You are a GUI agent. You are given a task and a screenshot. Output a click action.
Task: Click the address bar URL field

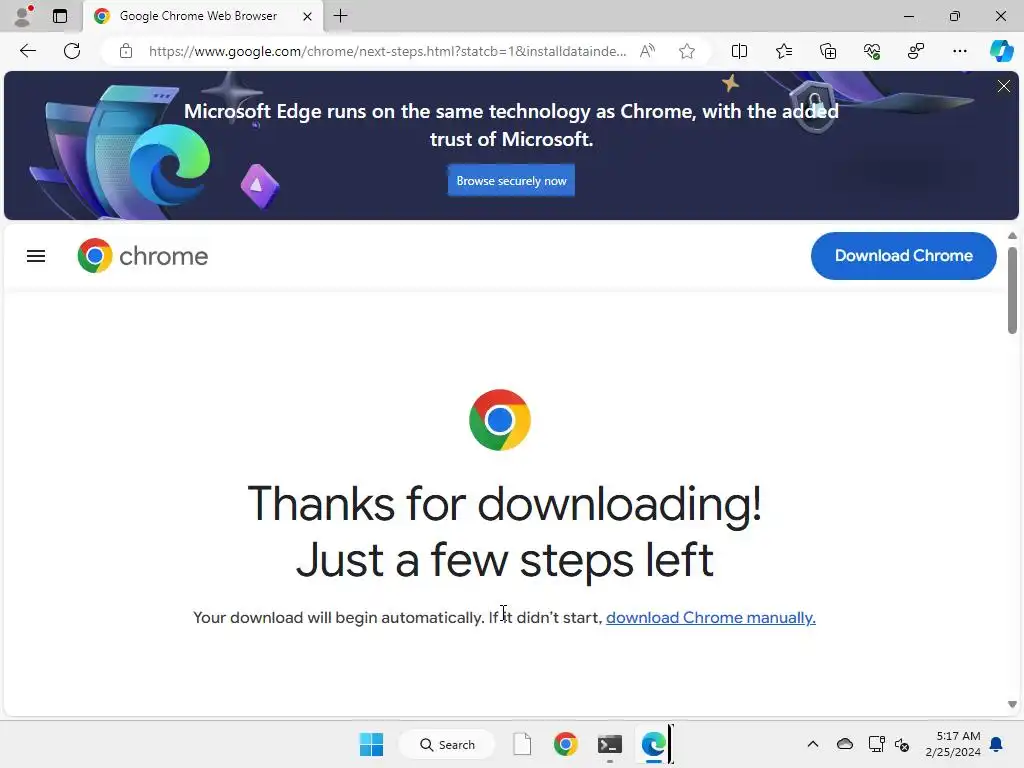387,51
